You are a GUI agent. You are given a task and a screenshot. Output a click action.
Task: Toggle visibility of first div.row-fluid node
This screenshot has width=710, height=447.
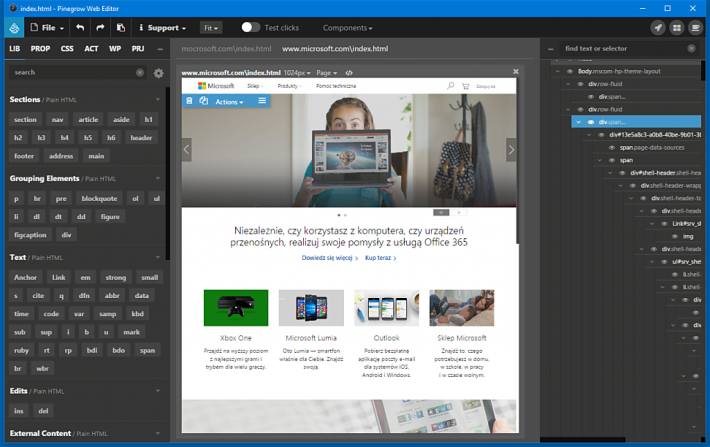(580, 84)
